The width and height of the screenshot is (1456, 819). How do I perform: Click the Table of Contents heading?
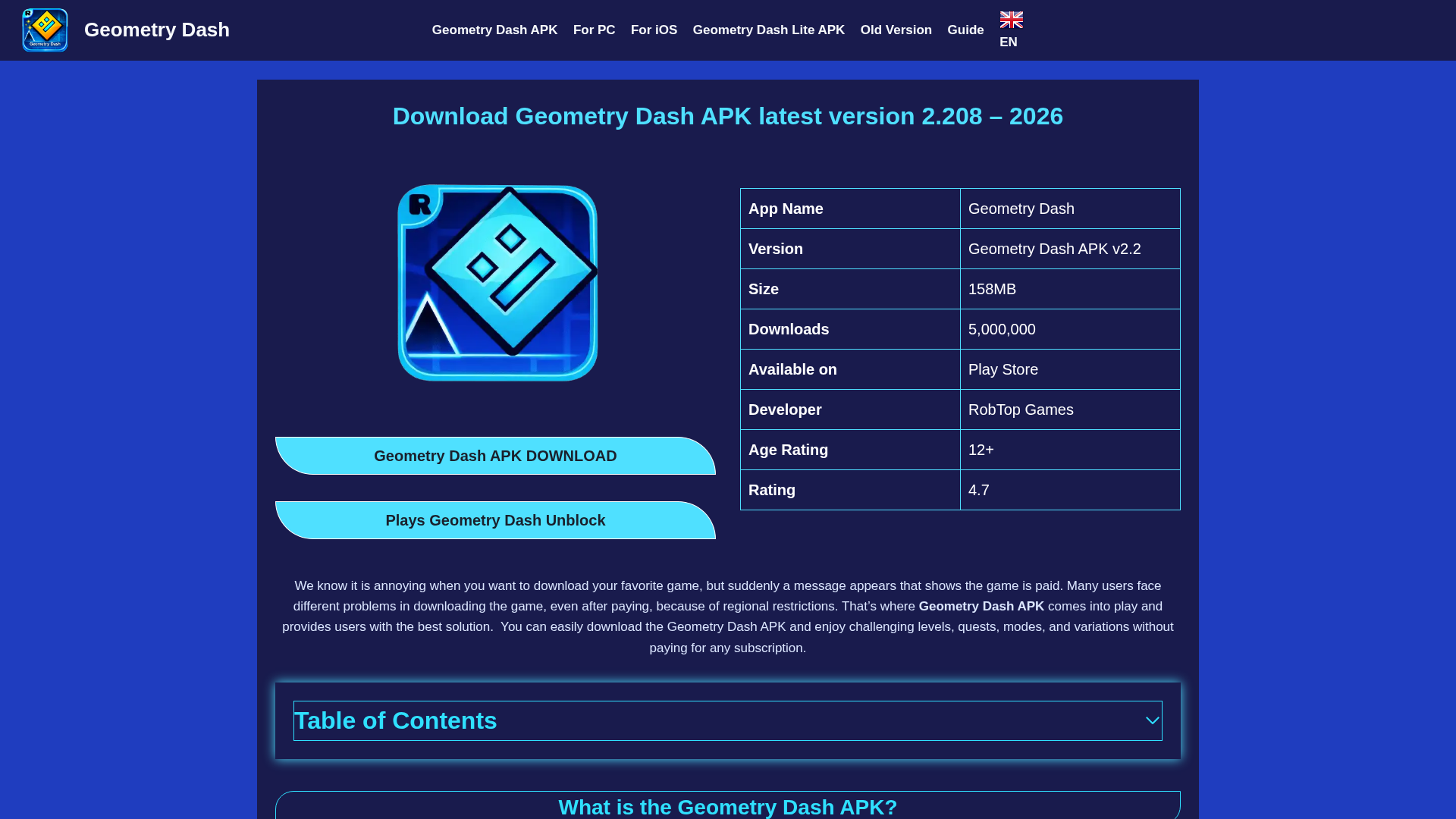pos(395,720)
